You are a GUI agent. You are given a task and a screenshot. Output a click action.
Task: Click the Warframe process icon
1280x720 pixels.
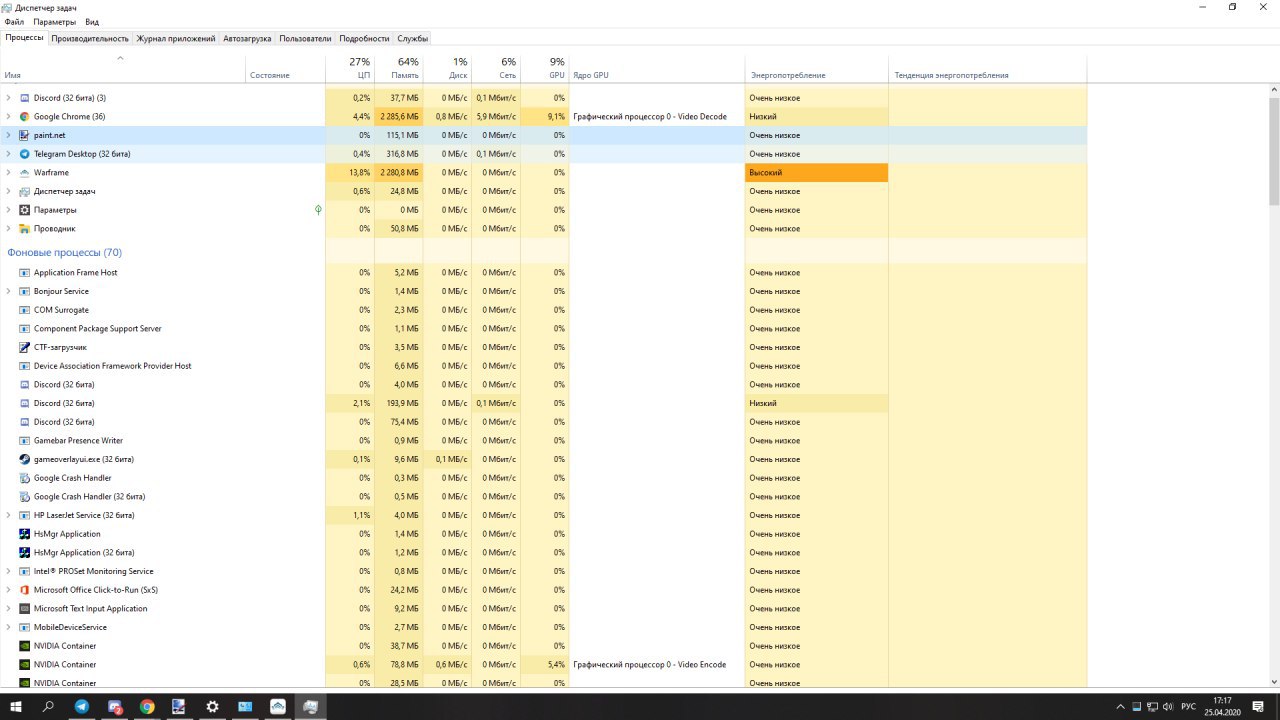click(x=25, y=173)
